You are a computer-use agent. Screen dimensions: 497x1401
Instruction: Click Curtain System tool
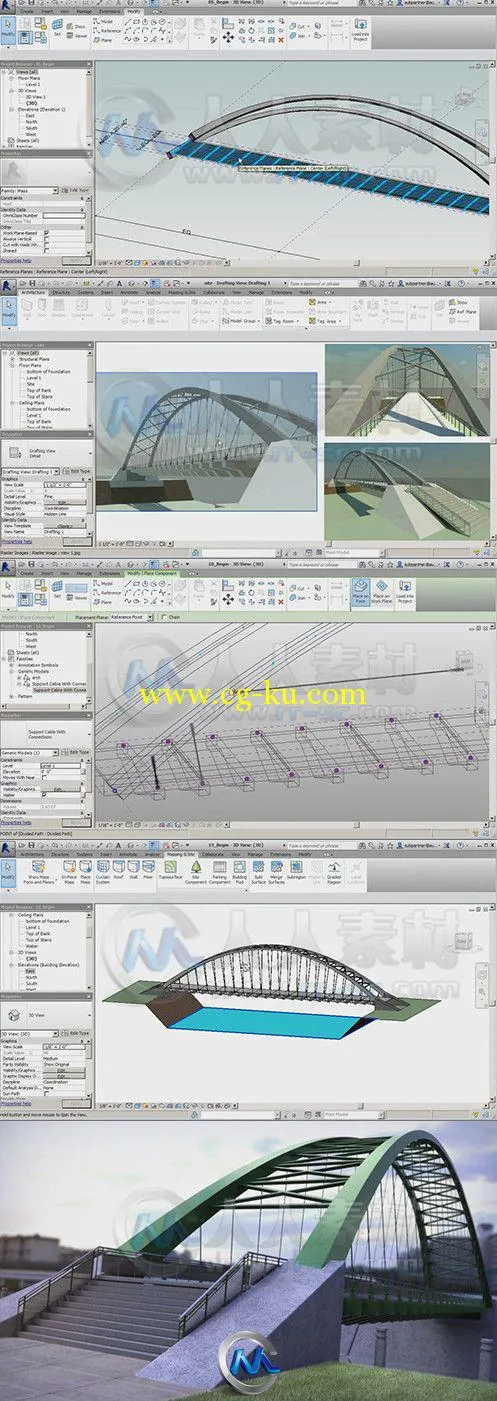coord(103,872)
